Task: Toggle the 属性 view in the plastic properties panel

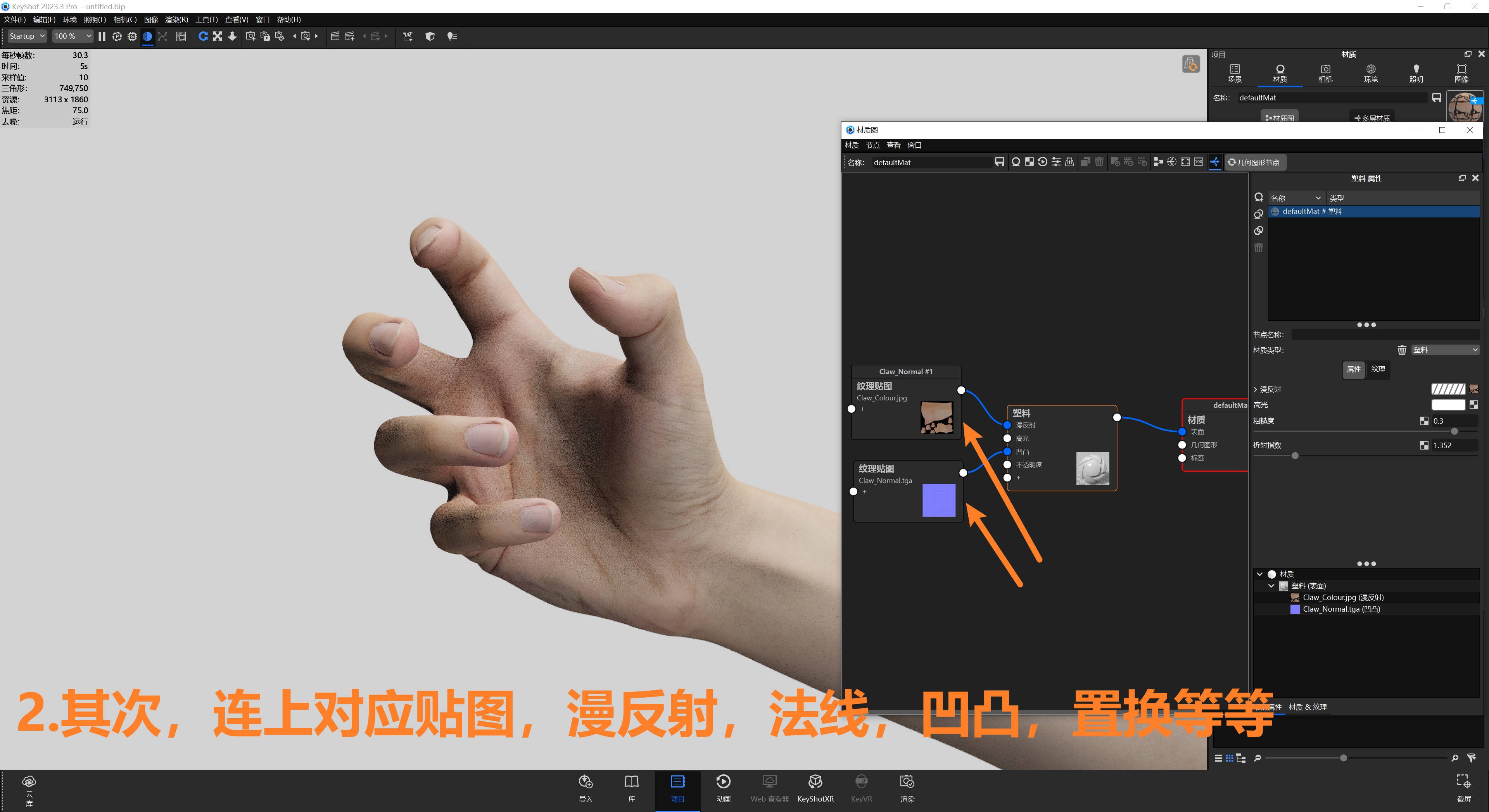Action: click(1353, 369)
